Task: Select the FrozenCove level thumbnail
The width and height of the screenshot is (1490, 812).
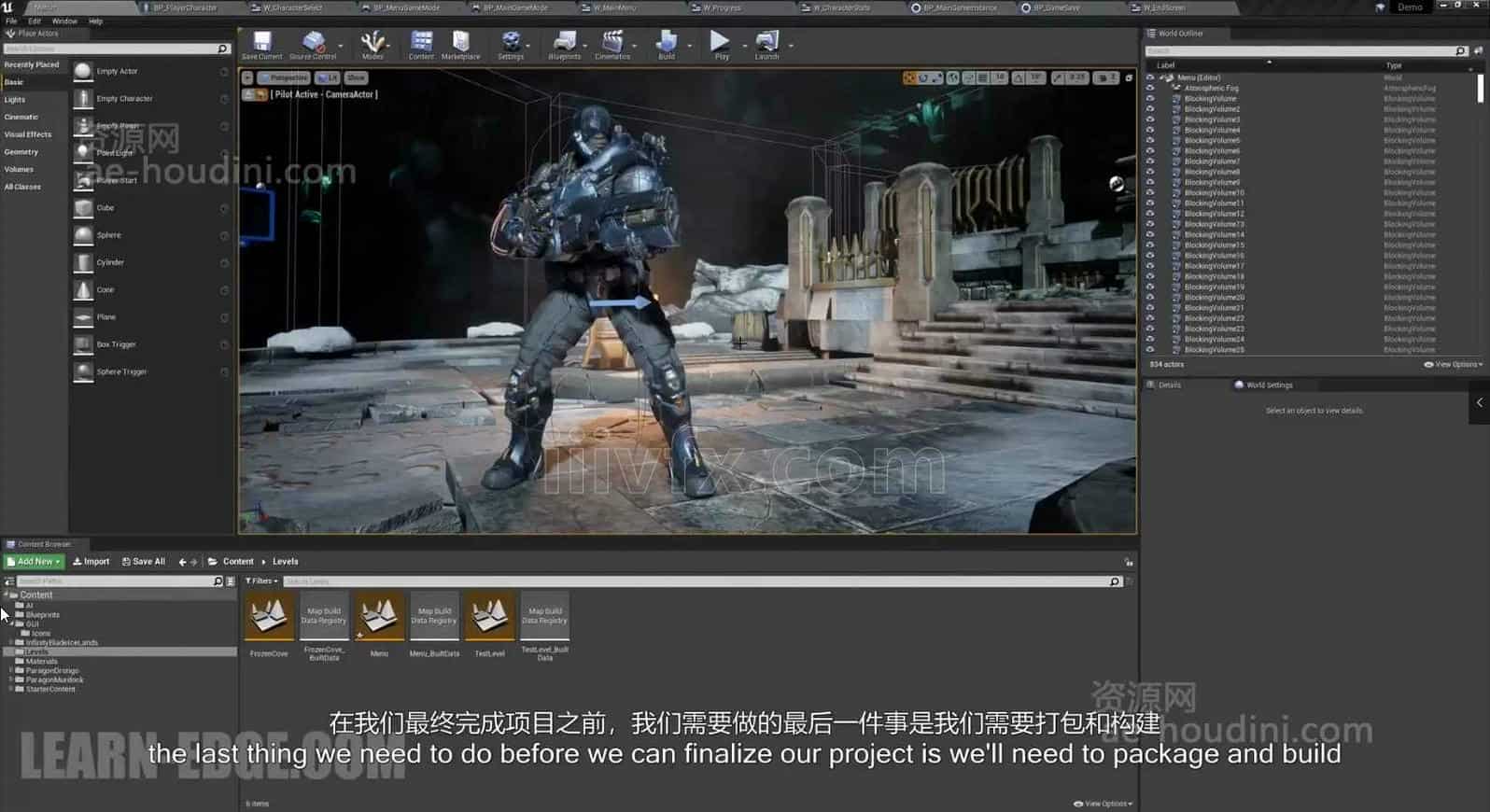Action: coord(269,617)
